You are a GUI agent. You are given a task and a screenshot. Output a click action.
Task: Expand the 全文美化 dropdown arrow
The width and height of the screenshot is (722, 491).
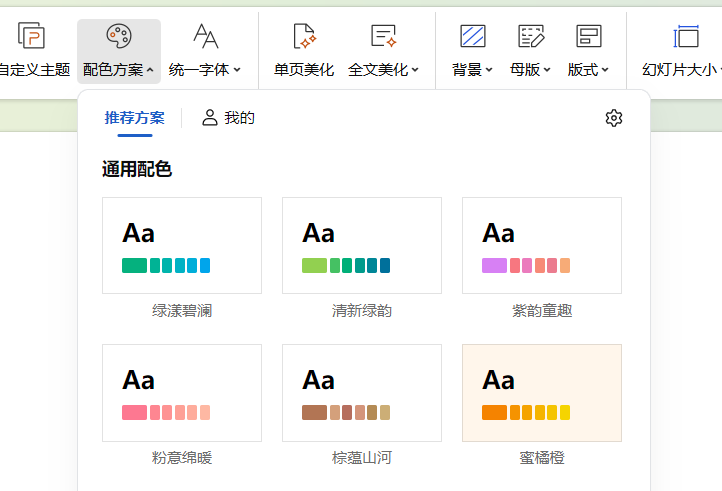415,71
